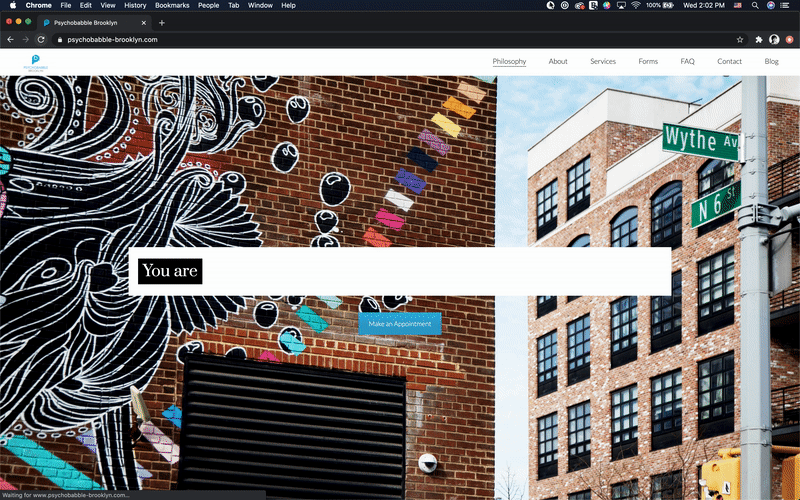
Task: Reload the current page
Action: 41,39
